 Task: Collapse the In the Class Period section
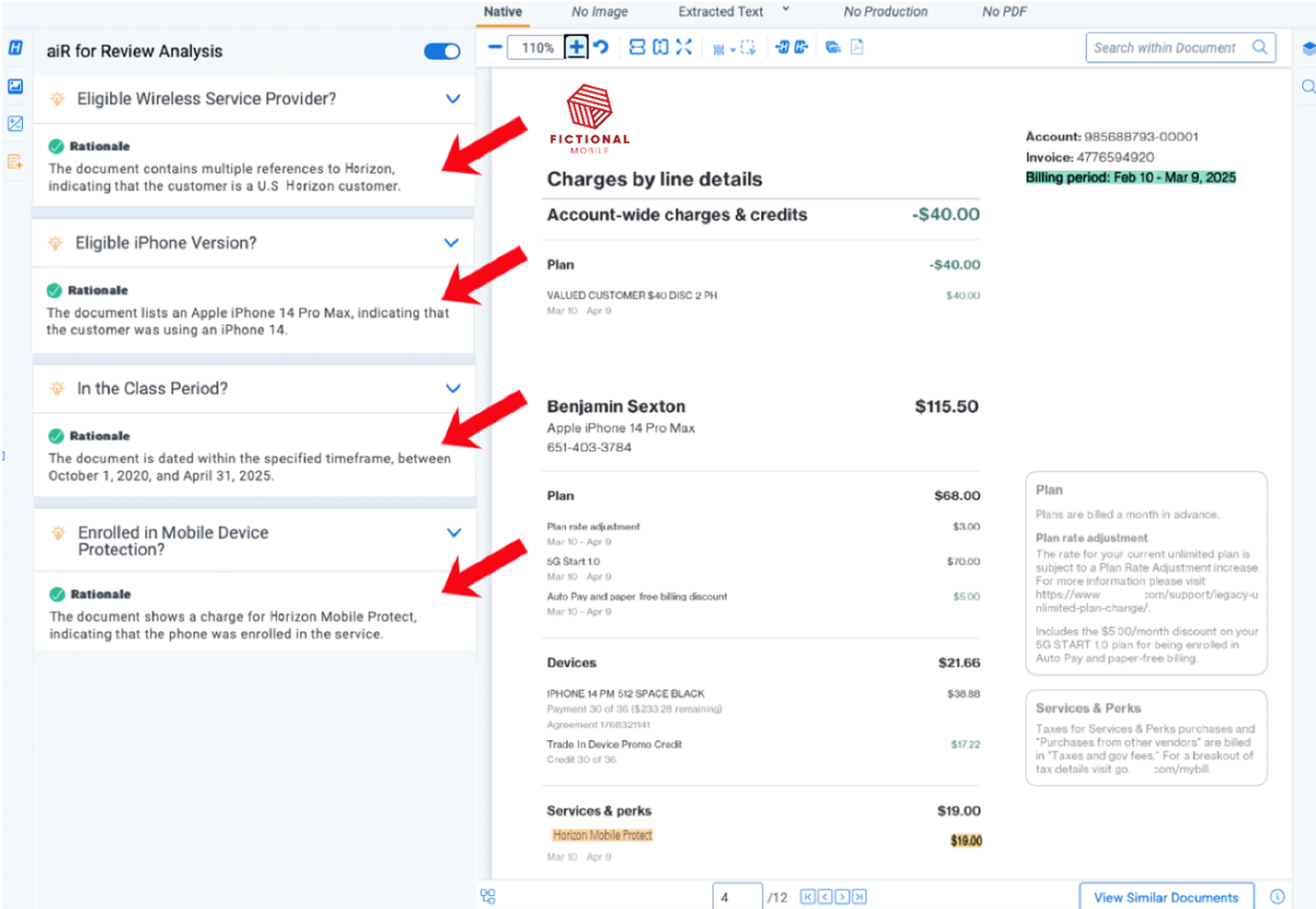click(453, 389)
